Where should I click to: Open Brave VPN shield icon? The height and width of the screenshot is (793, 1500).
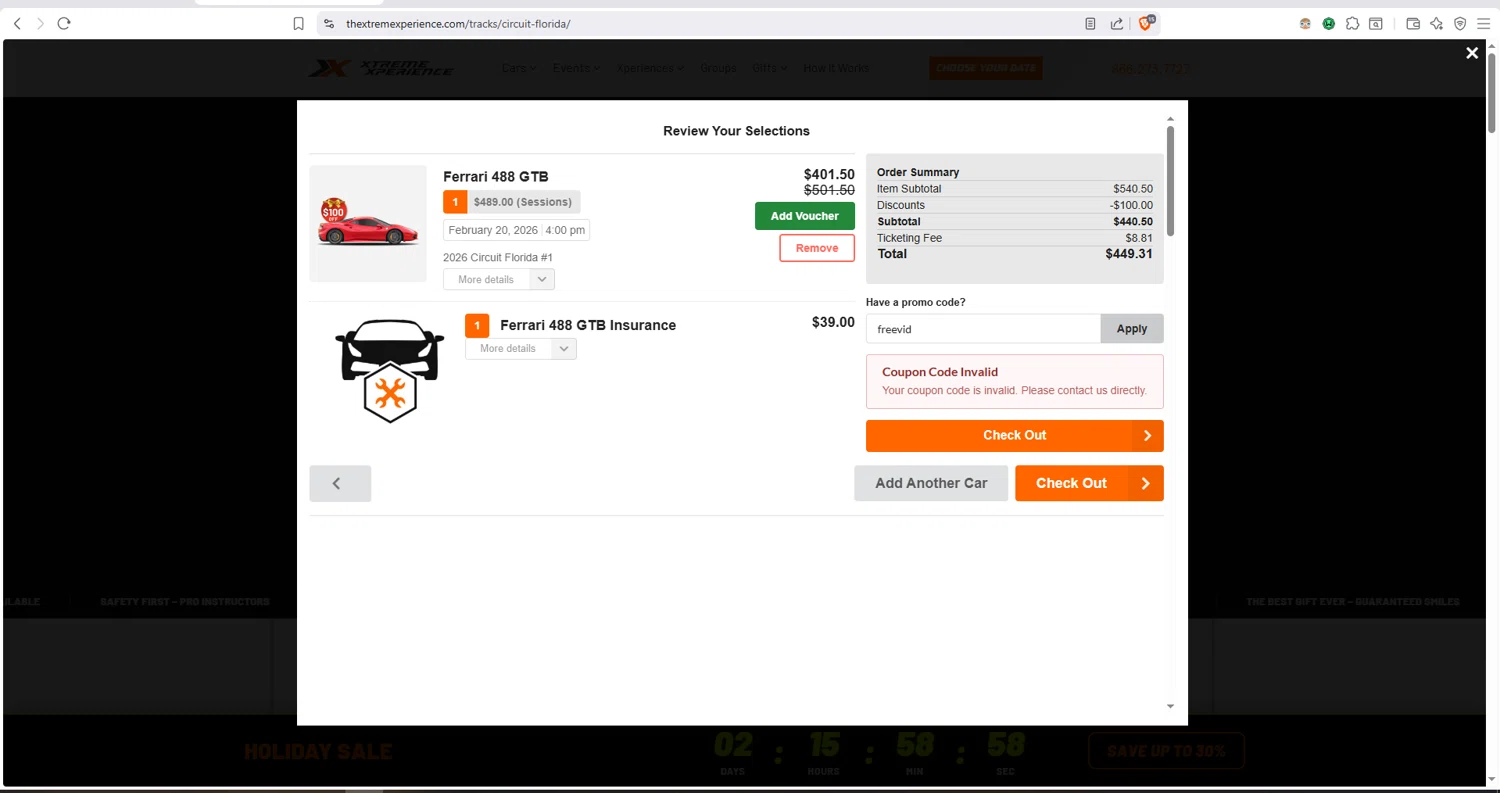tap(1460, 23)
